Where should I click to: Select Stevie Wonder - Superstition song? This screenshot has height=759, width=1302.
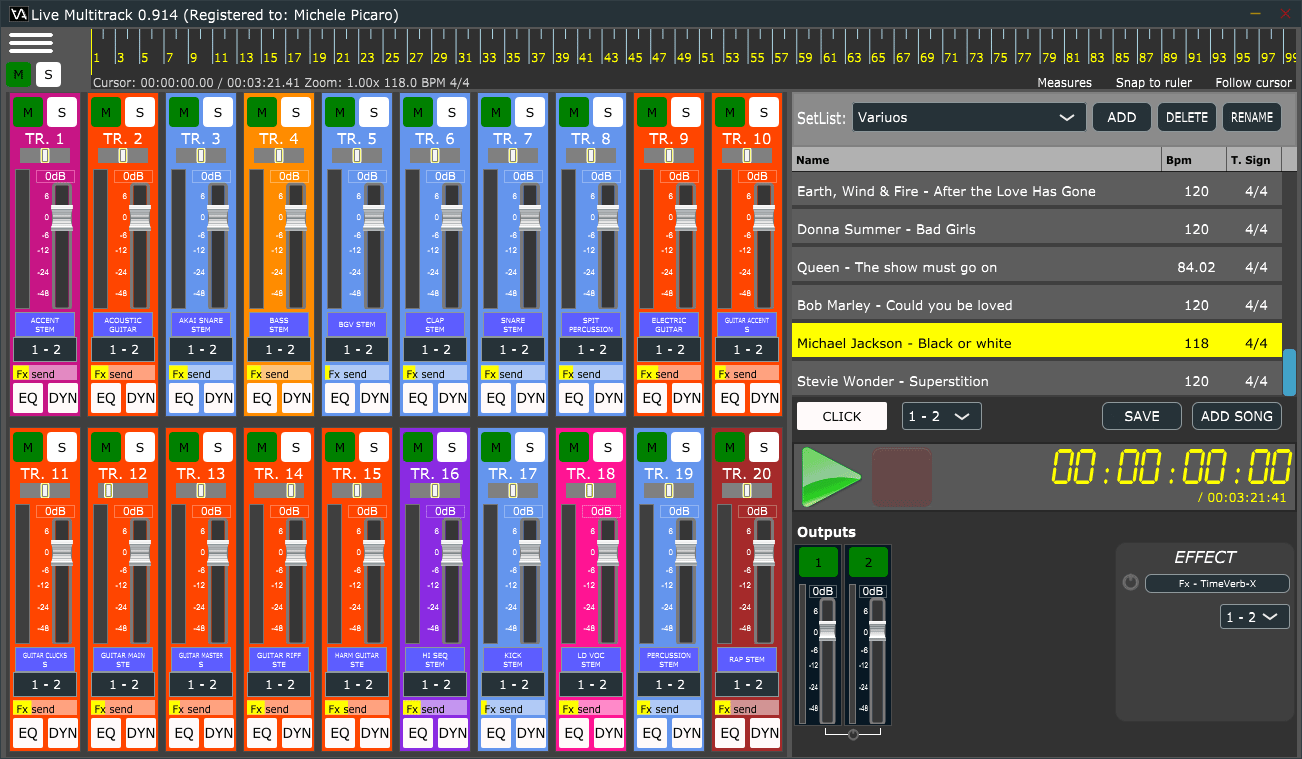pyautogui.click(x=1037, y=380)
